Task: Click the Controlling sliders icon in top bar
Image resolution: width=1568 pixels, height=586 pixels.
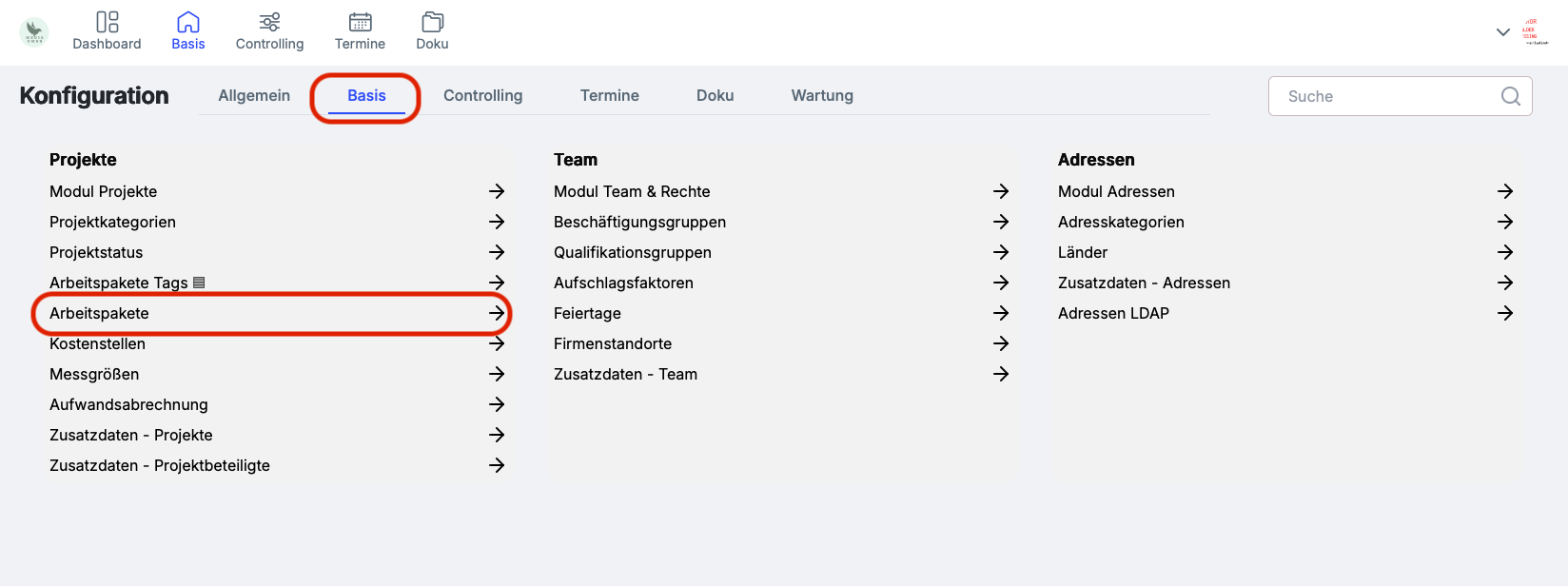Action: pyautogui.click(x=269, y=22)
